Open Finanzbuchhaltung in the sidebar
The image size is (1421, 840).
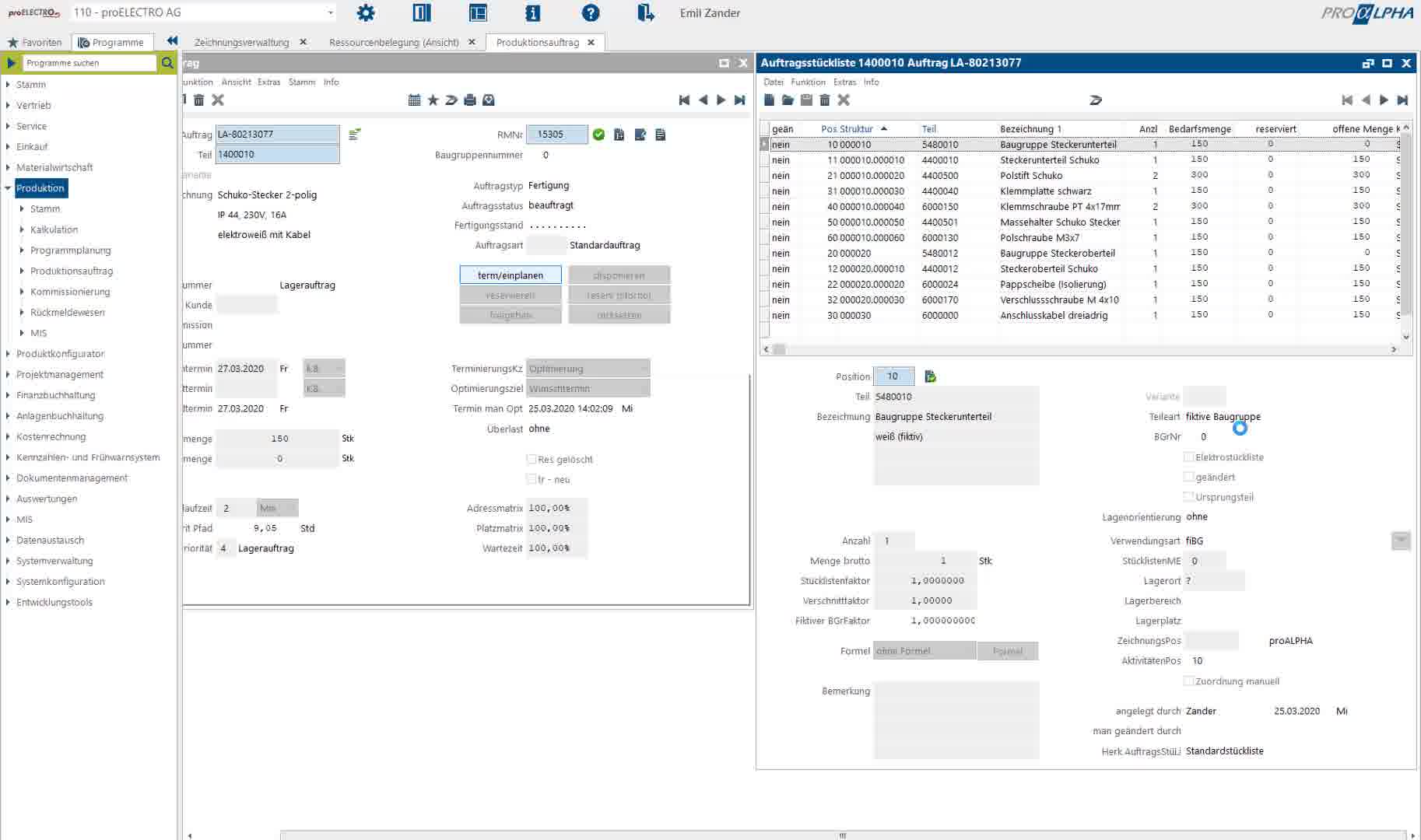(x=55, y=395)
